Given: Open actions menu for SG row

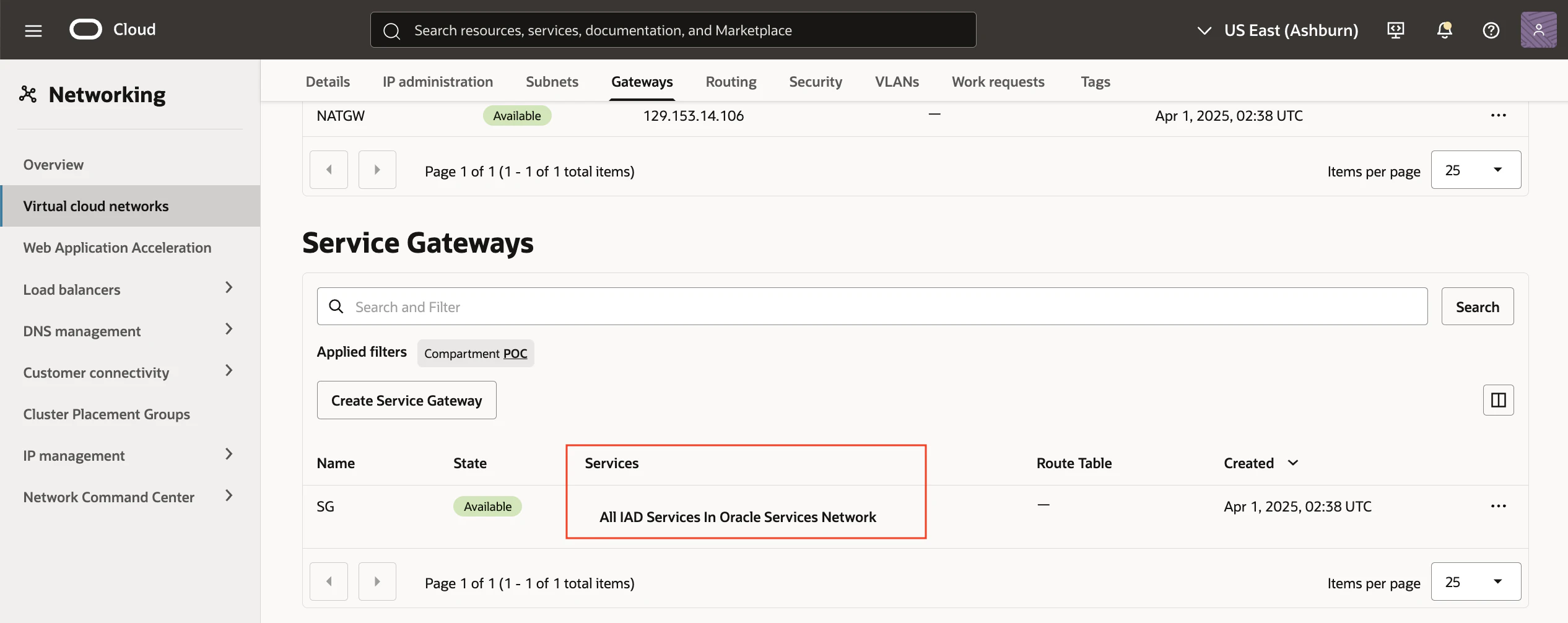Looking at the screenshot, I should [x=1499, y=506].
